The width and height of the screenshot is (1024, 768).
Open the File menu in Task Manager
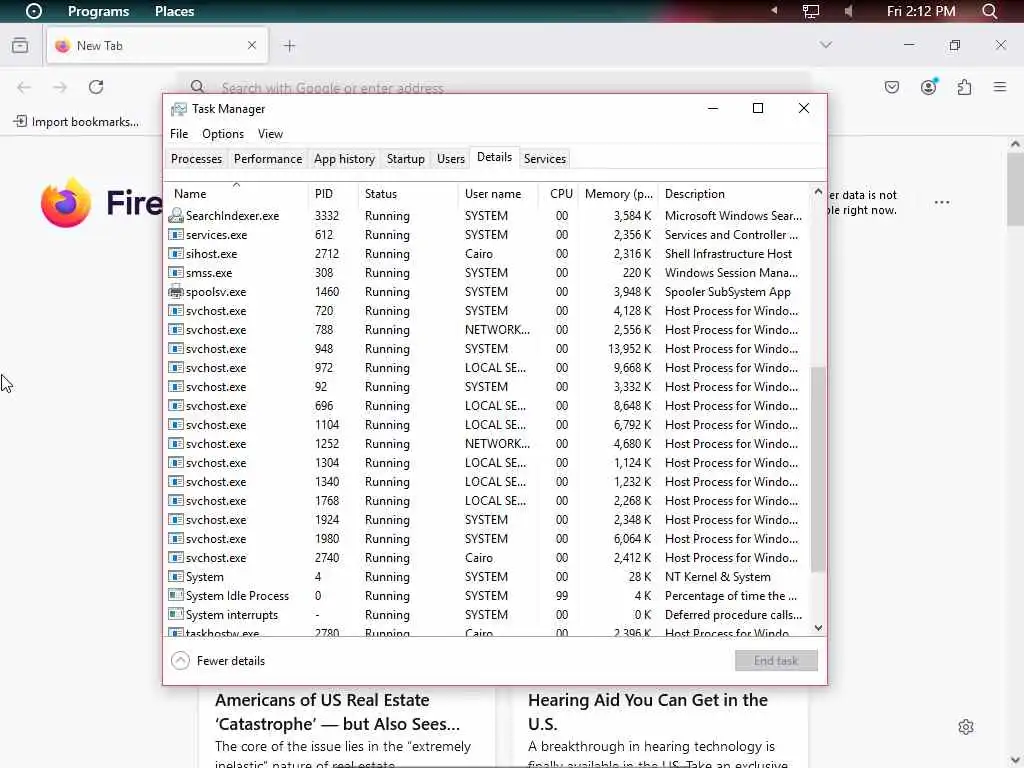point(179,134)
